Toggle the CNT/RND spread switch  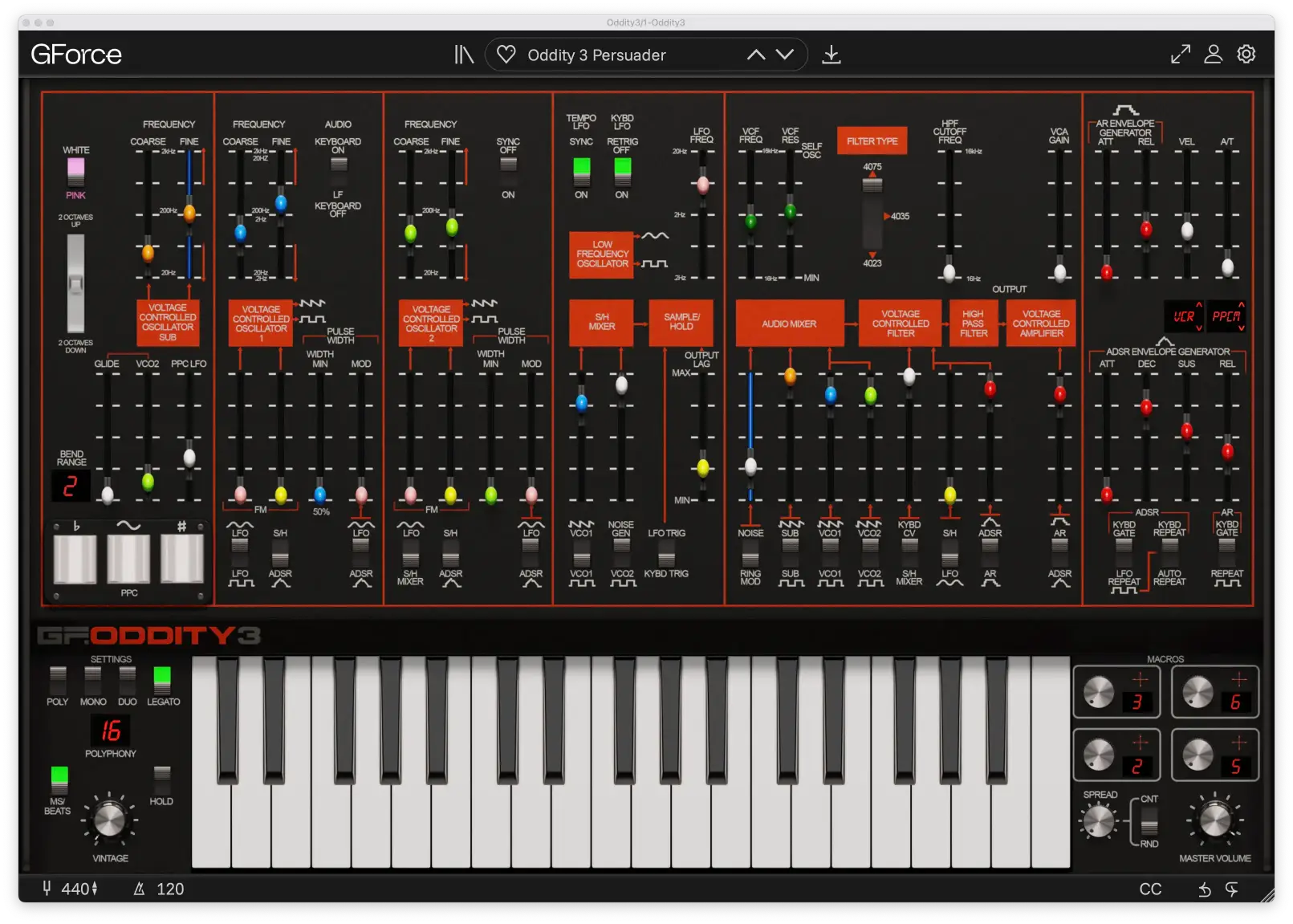point(1149,821)
